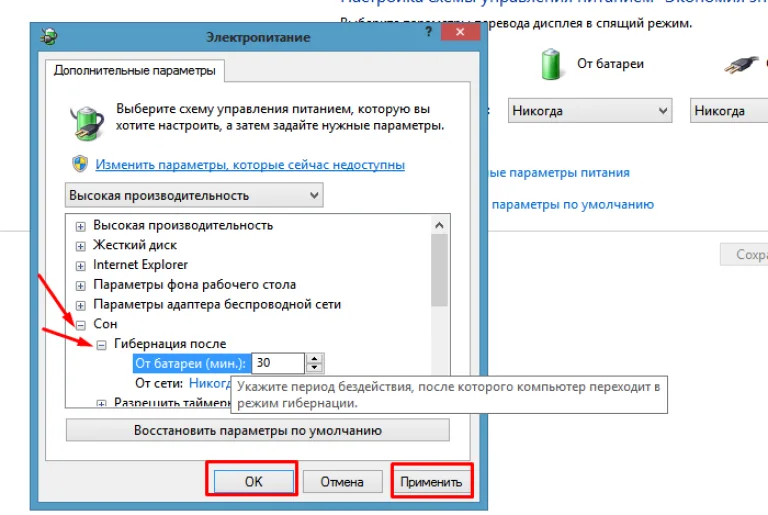Select Параметры адаптера беспроводной сети tree row
The height and width of the screenshot is (515, 768).
[217, 304]
